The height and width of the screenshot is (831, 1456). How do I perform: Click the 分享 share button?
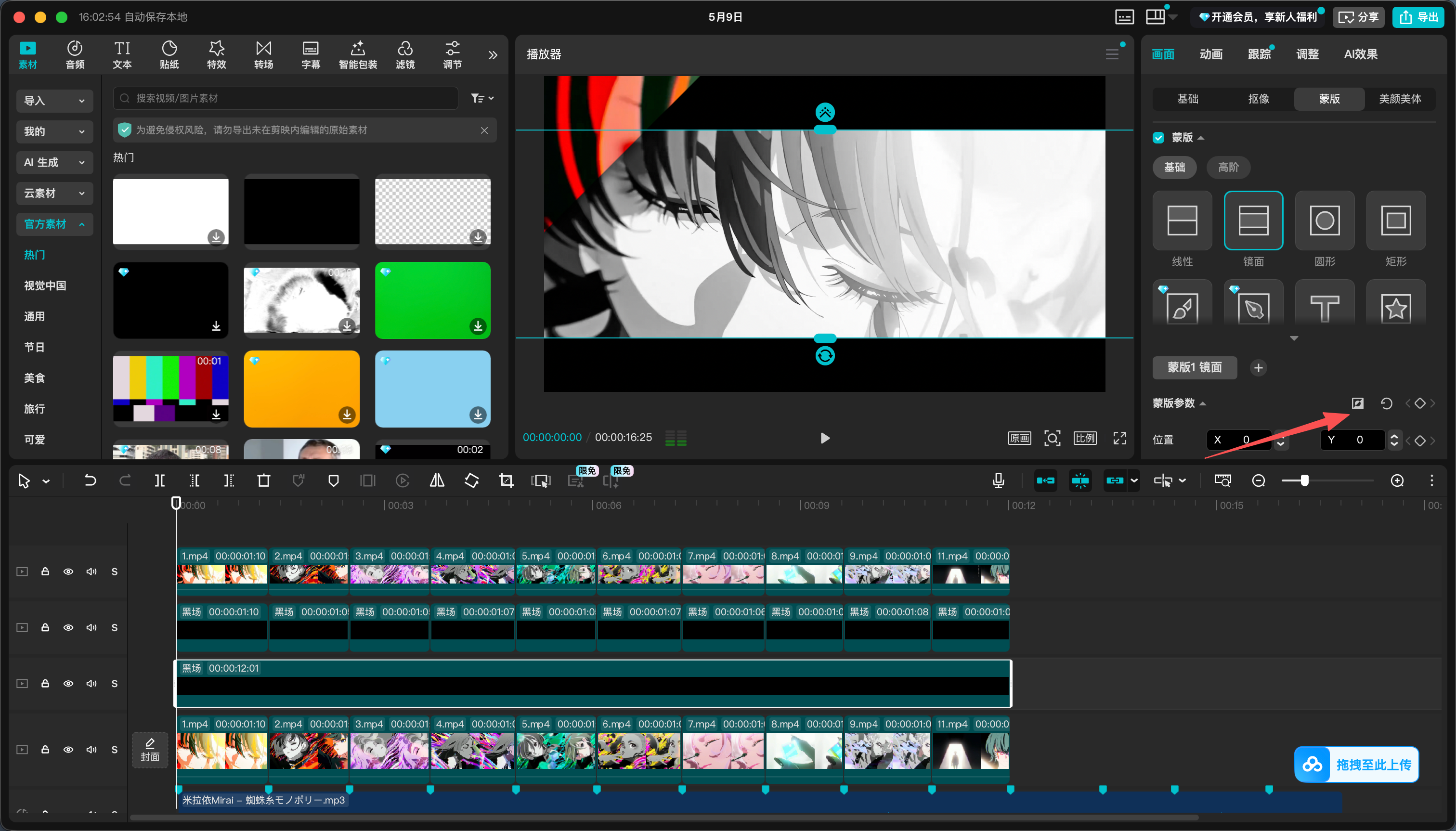pyautogui.click(x=1358, y=17)
